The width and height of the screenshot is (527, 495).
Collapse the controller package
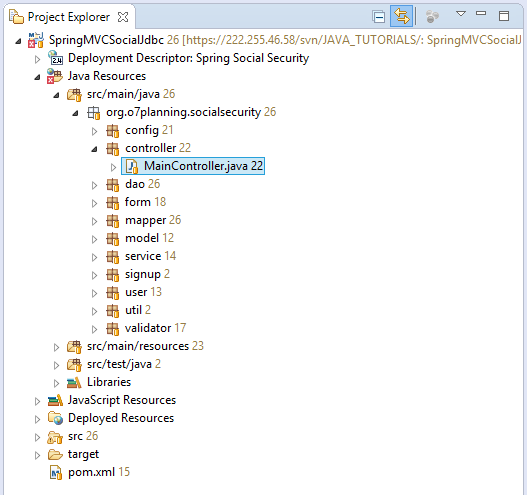[x=94, y=149]
